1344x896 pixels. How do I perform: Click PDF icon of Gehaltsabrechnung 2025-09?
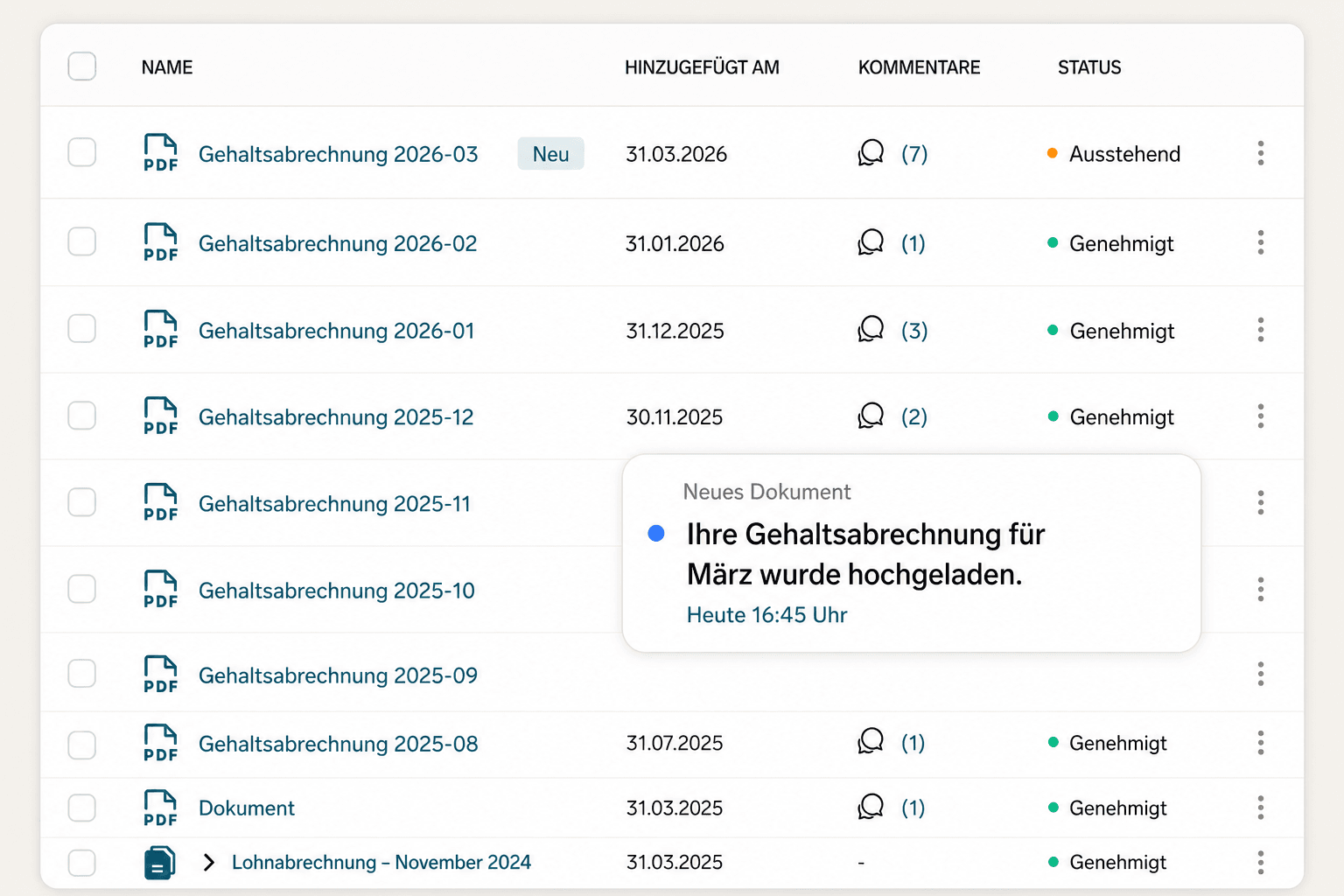161,675
